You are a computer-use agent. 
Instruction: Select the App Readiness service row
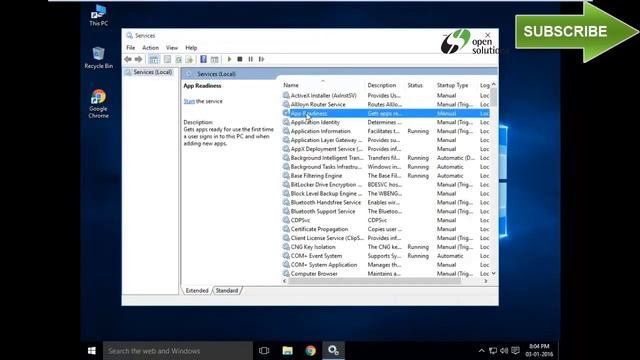coord(385,113)
